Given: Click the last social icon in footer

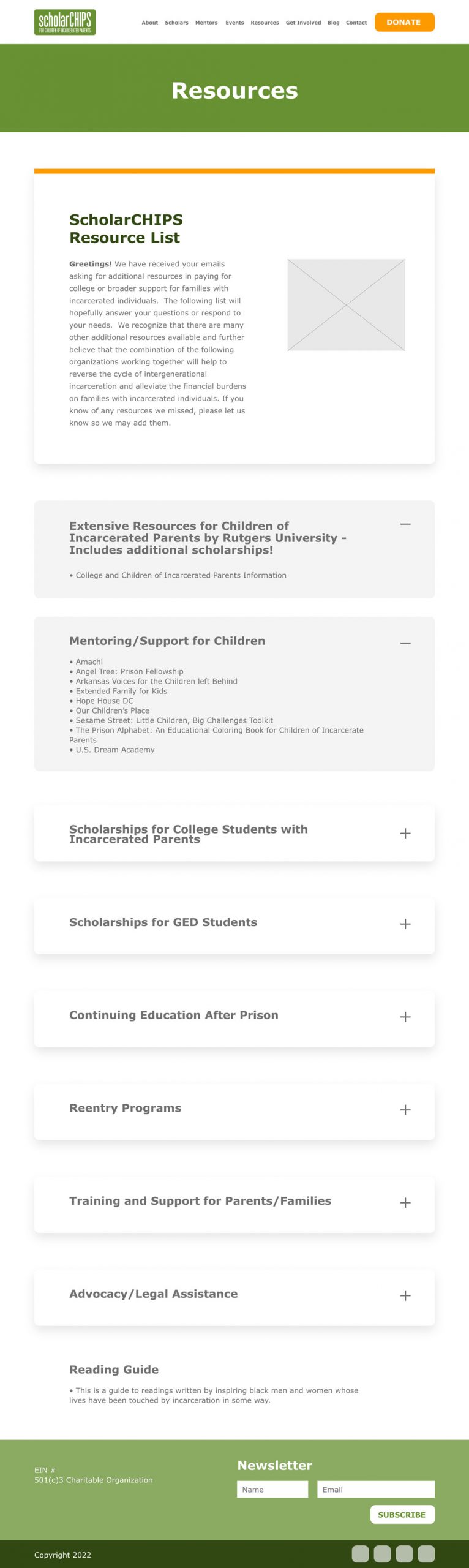Looking at the screenshot, I should (x=426, y=1553).
